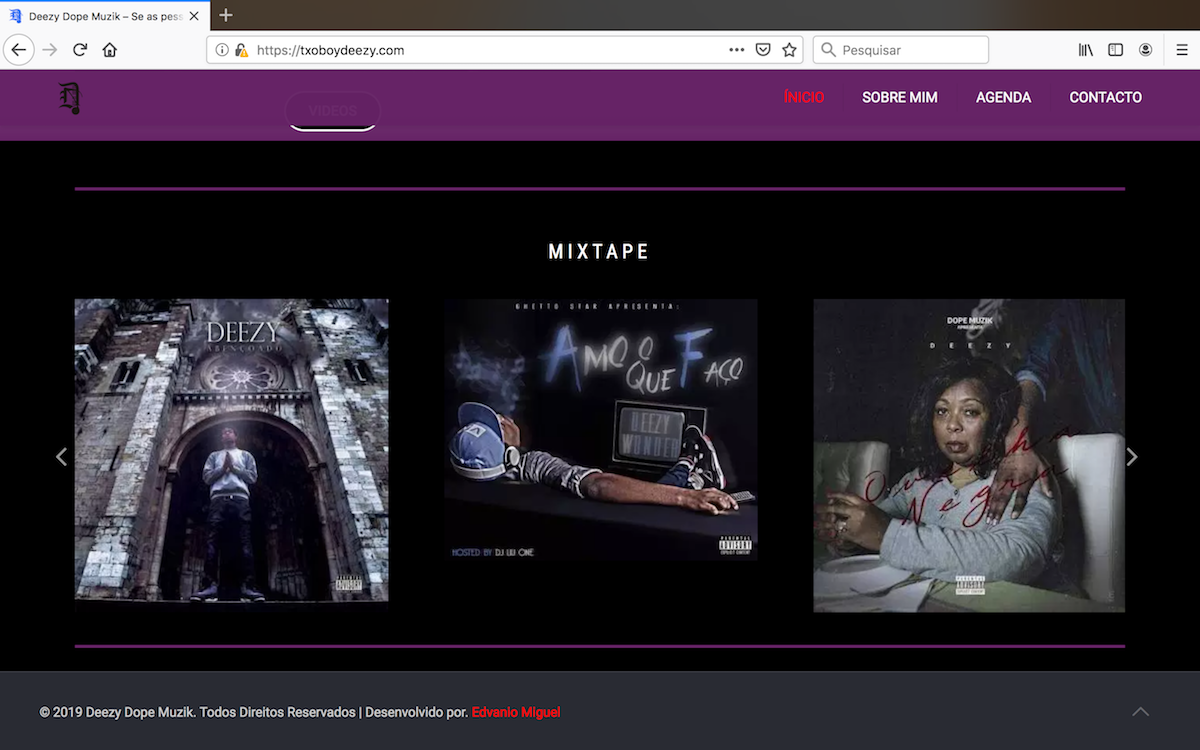Open the page actions three-dot menu

[737, 50]
